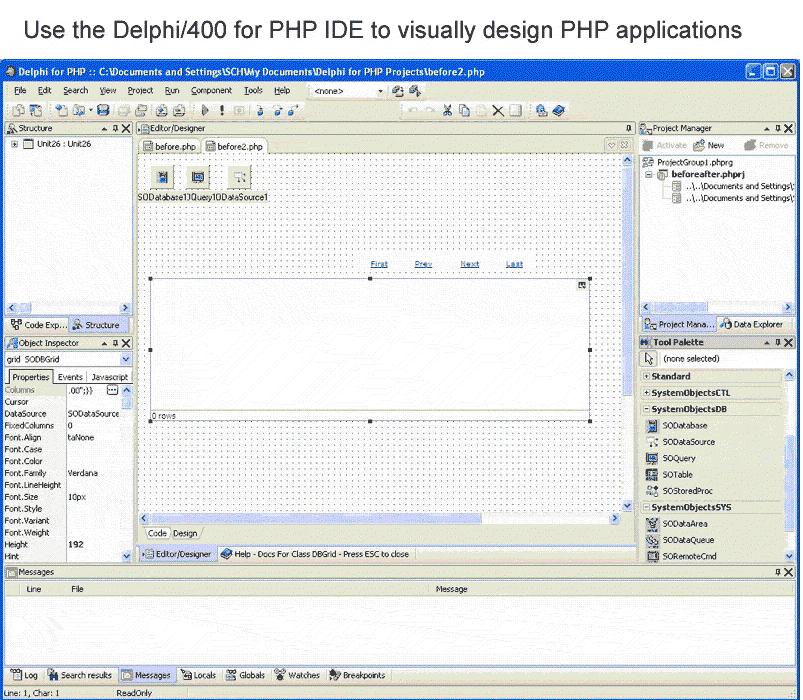Open the Structure panel dropdown arrow
The width and height of the screenshot is (803, 700).
(x=104, y=128)
